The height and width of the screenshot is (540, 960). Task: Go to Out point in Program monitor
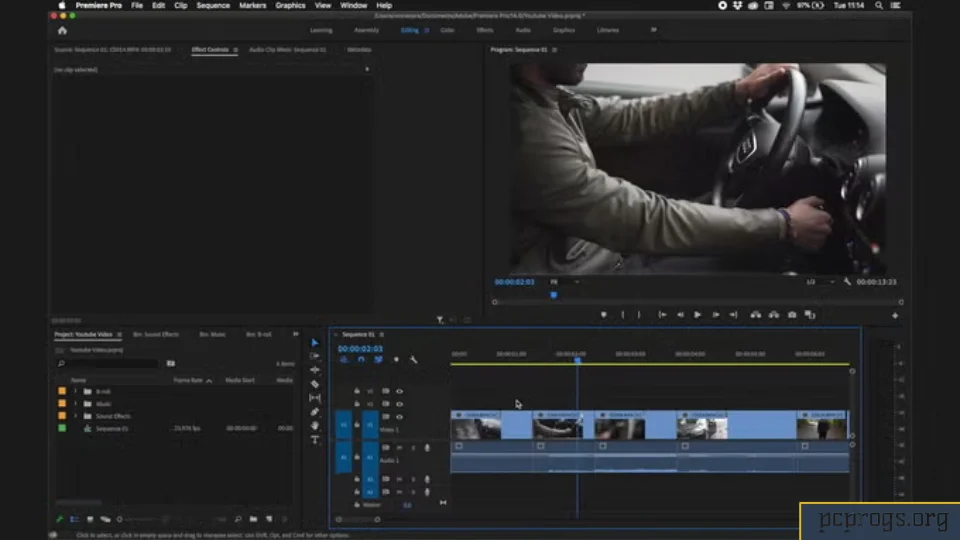pyautogui.click(x=733, y=315)
